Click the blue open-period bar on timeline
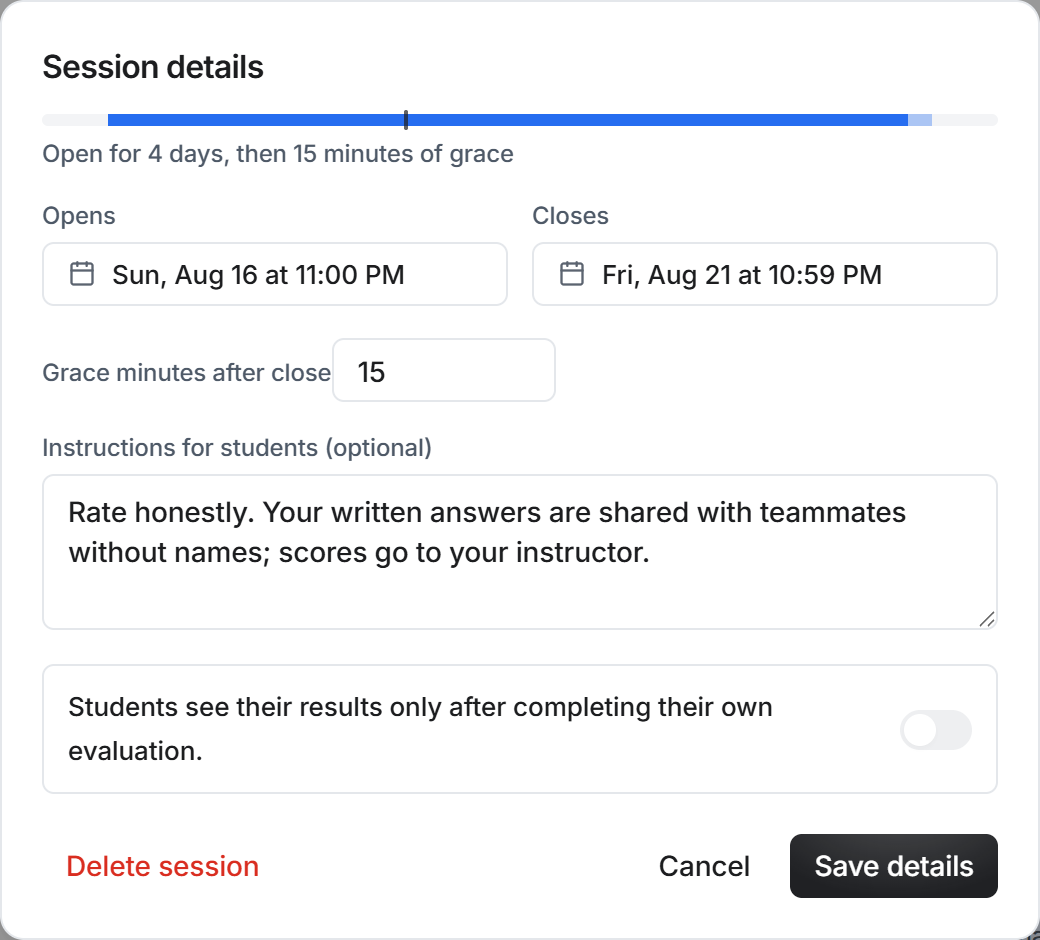 point(507,120)
